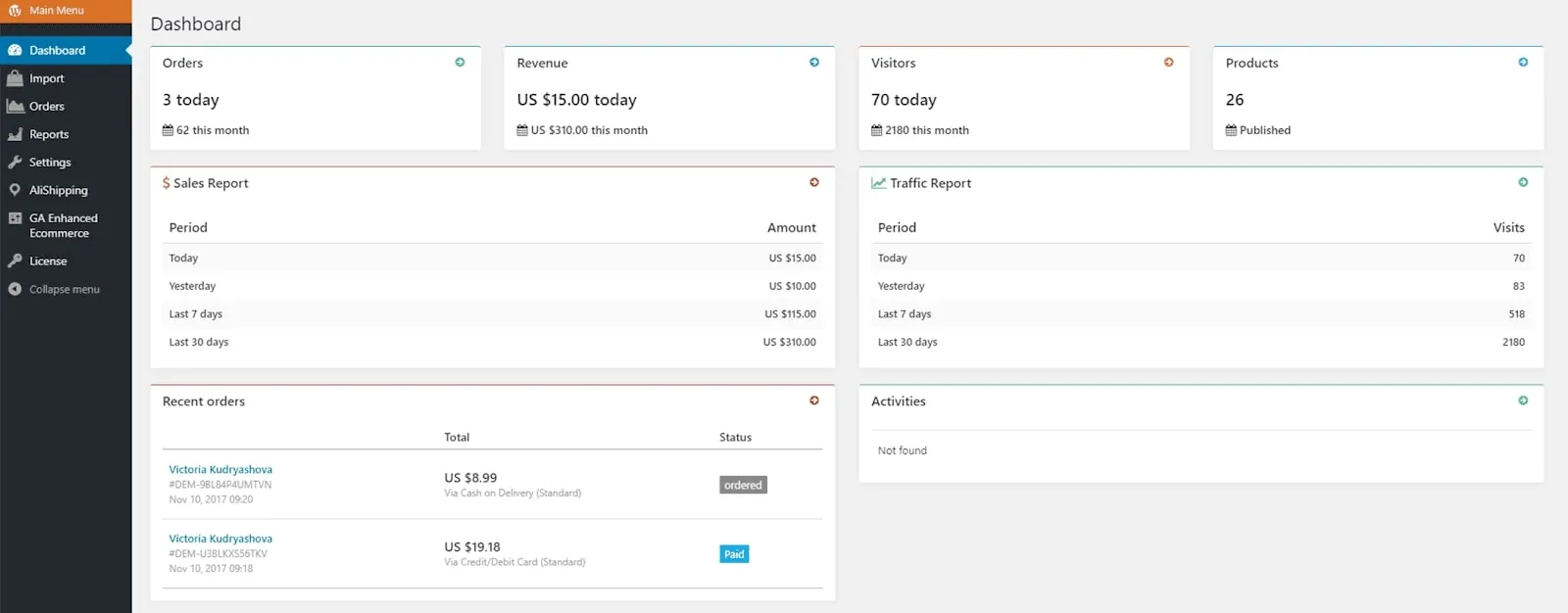Click the License key icon
Viewport: 1568px width, 613px height.
point(15,261)
